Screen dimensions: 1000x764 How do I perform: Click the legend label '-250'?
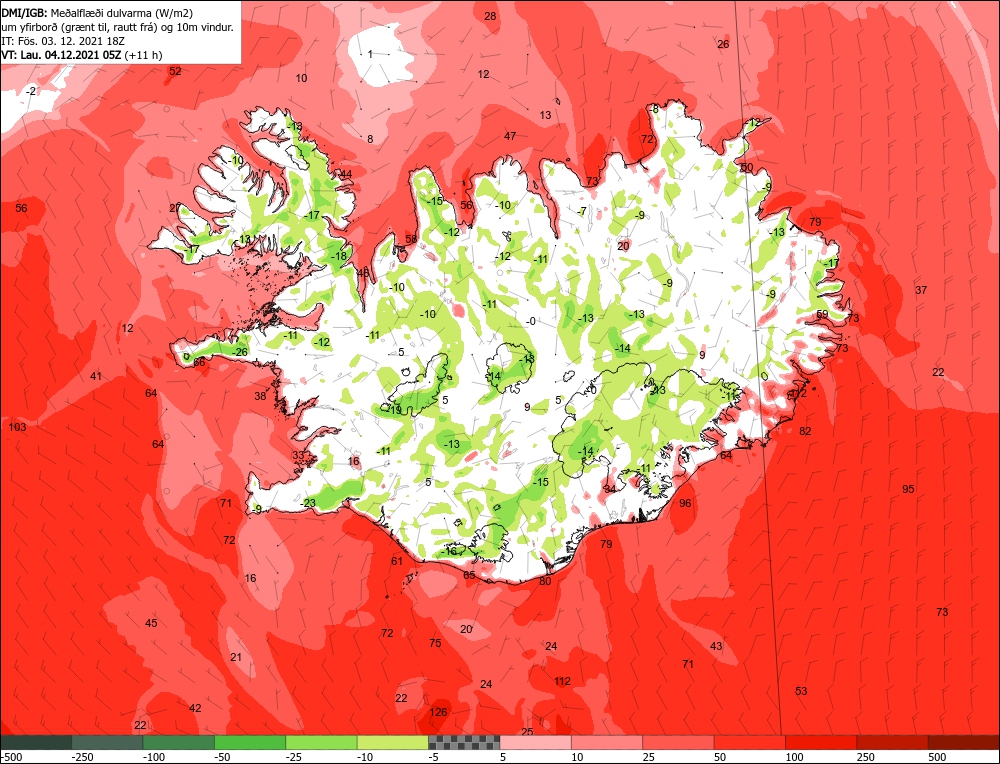click(83, 757)
